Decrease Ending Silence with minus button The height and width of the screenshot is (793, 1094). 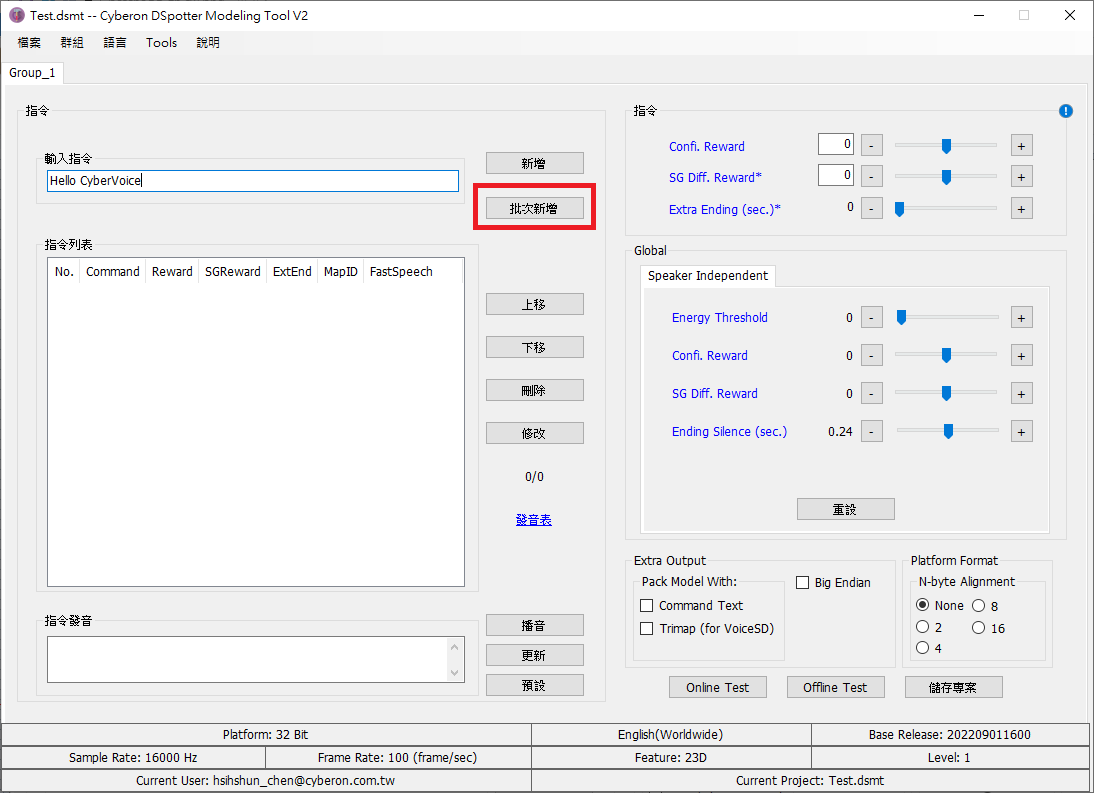click(x=871, y=432)
